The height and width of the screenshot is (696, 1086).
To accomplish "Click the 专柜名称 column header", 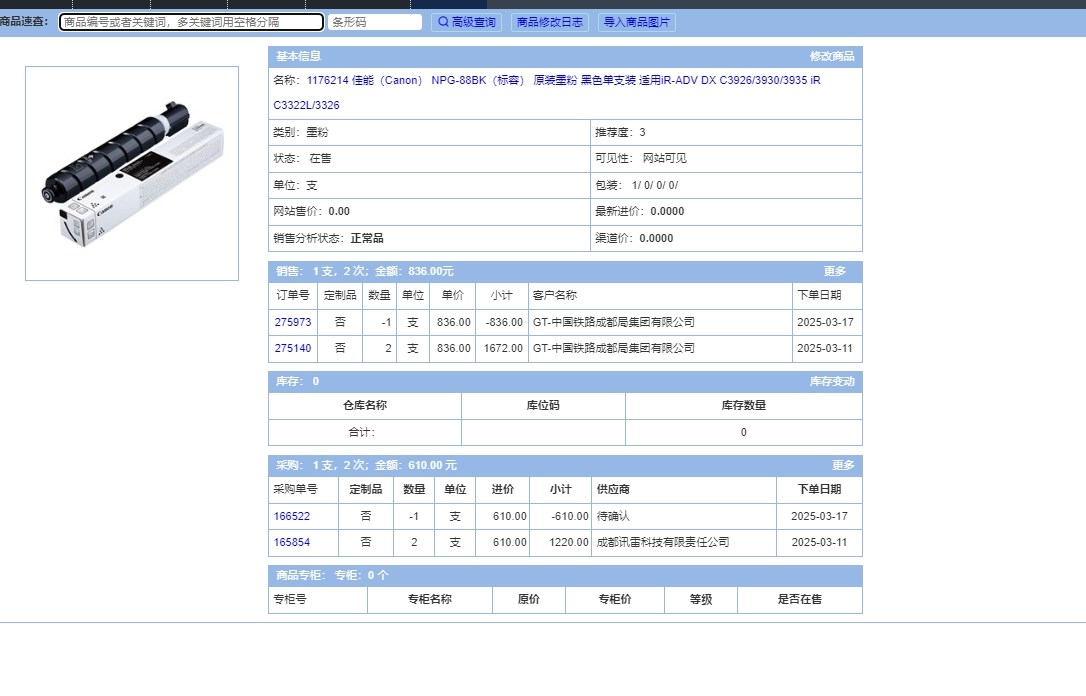I will click(x=429, y=599).
